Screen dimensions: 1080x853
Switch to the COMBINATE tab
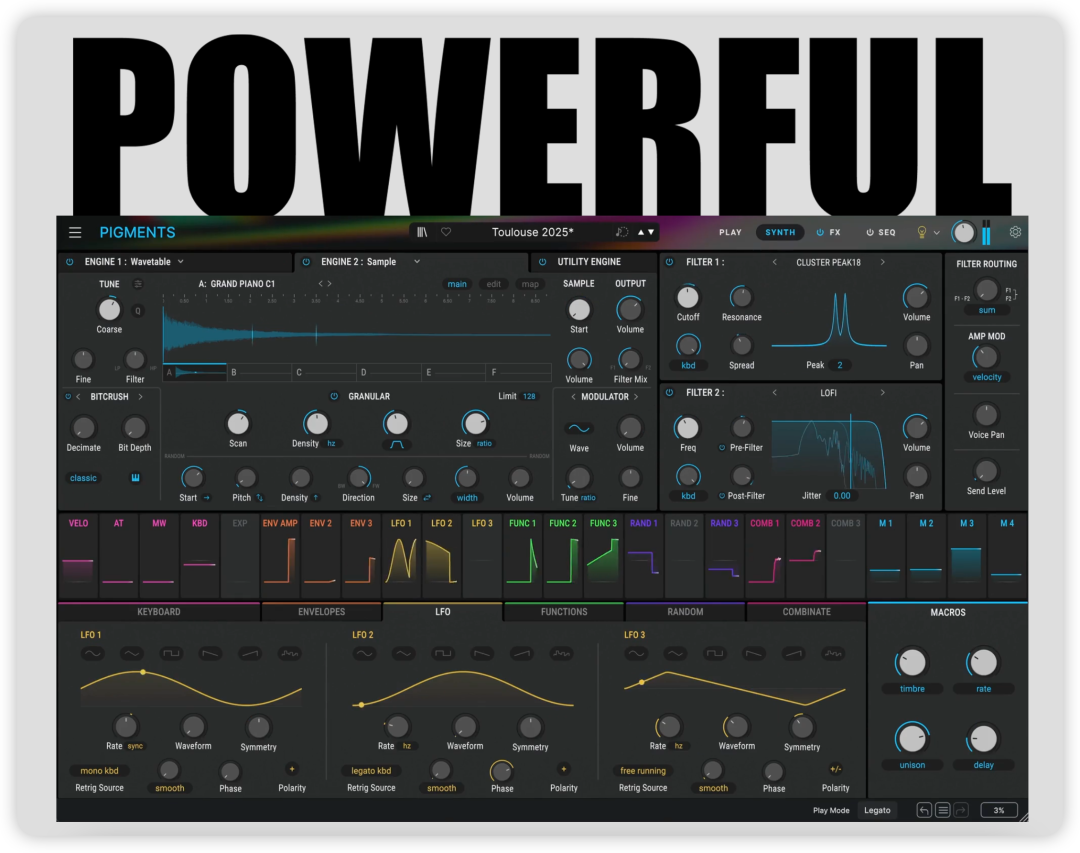pyautogui.click(x=807, y=612)
